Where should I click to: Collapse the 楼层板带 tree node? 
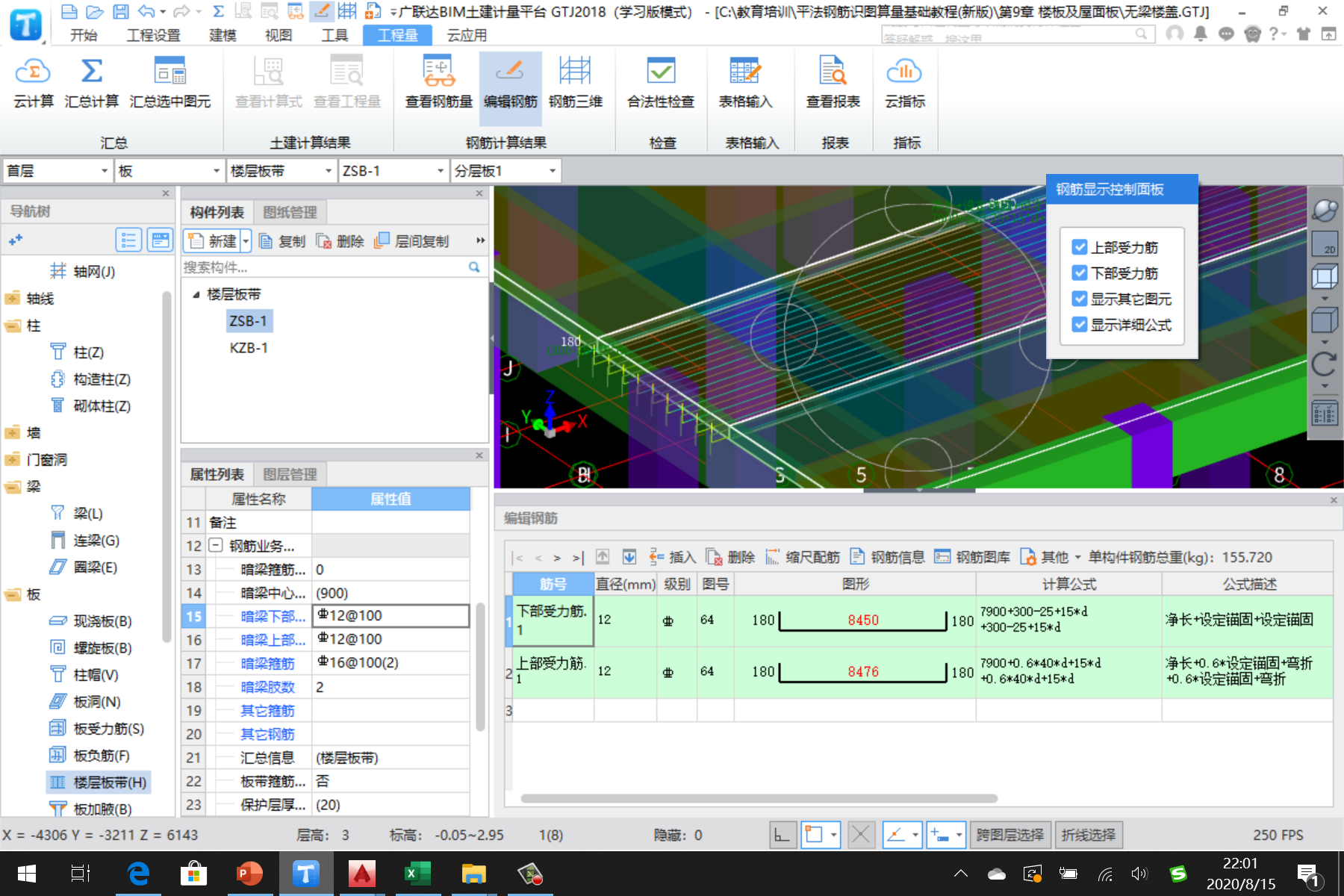[x=196, y=295]
